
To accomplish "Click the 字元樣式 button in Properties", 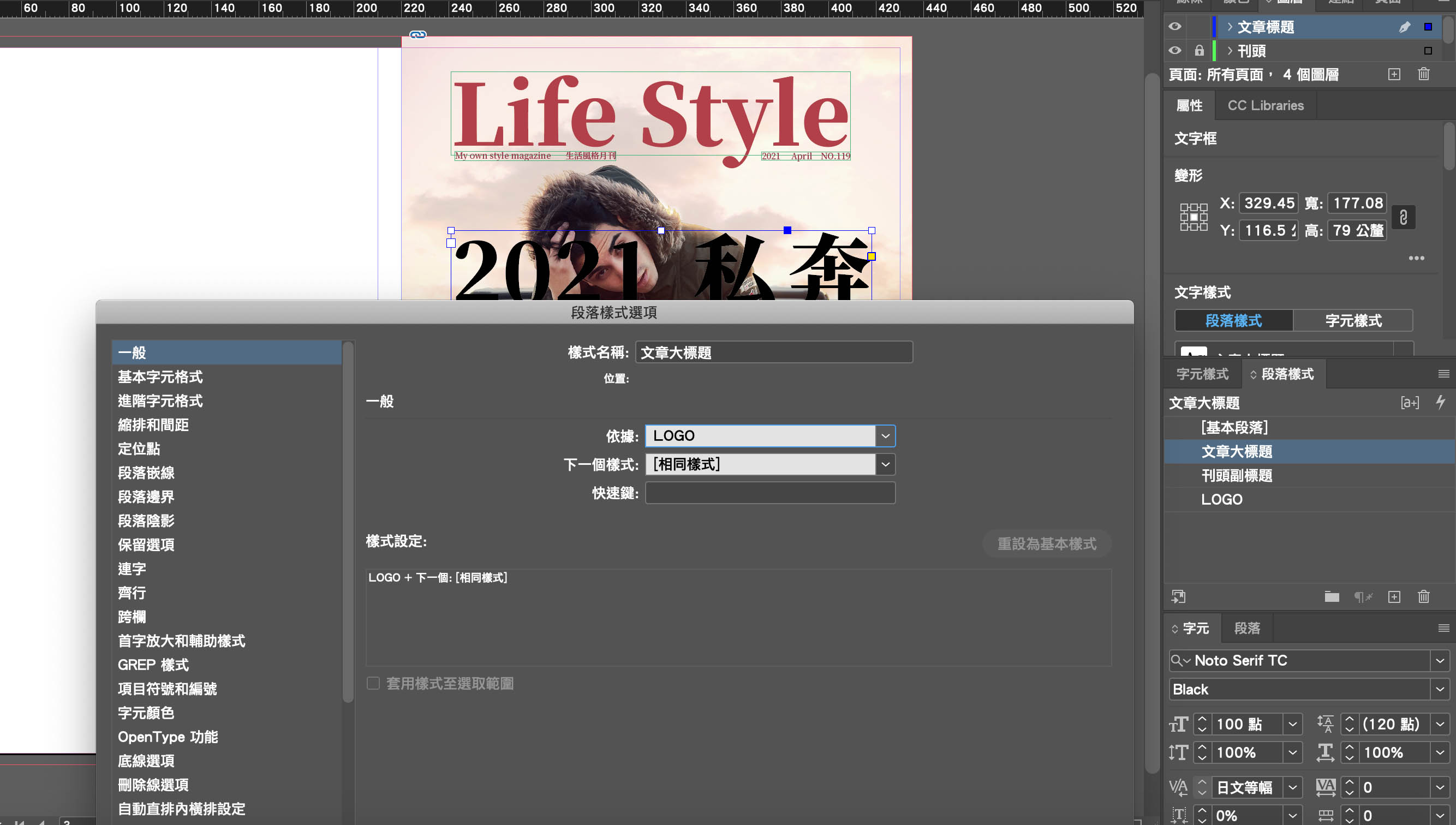I will pos(1353,321).
